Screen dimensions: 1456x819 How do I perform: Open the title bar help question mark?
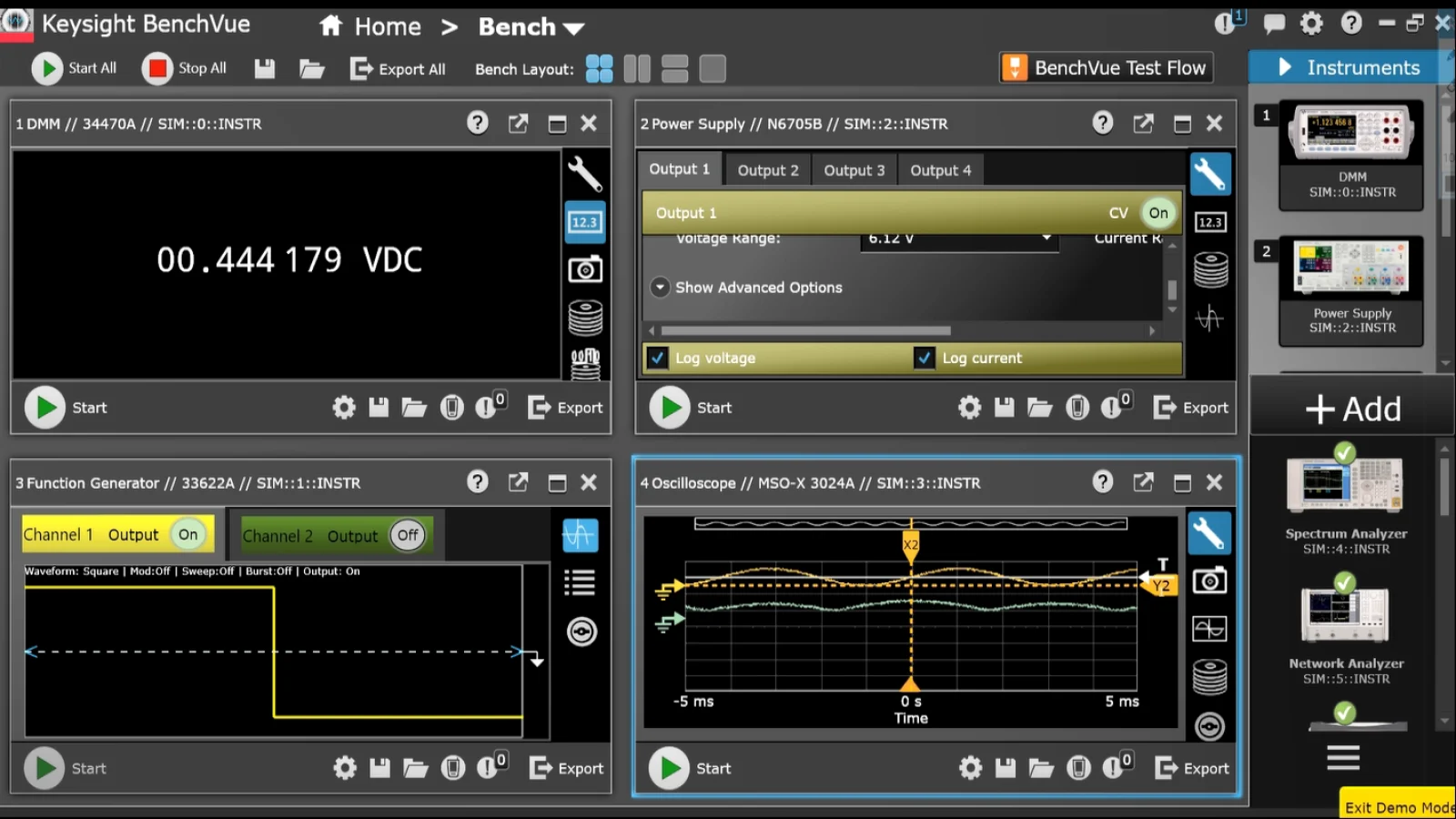[x=1351, y=23]
